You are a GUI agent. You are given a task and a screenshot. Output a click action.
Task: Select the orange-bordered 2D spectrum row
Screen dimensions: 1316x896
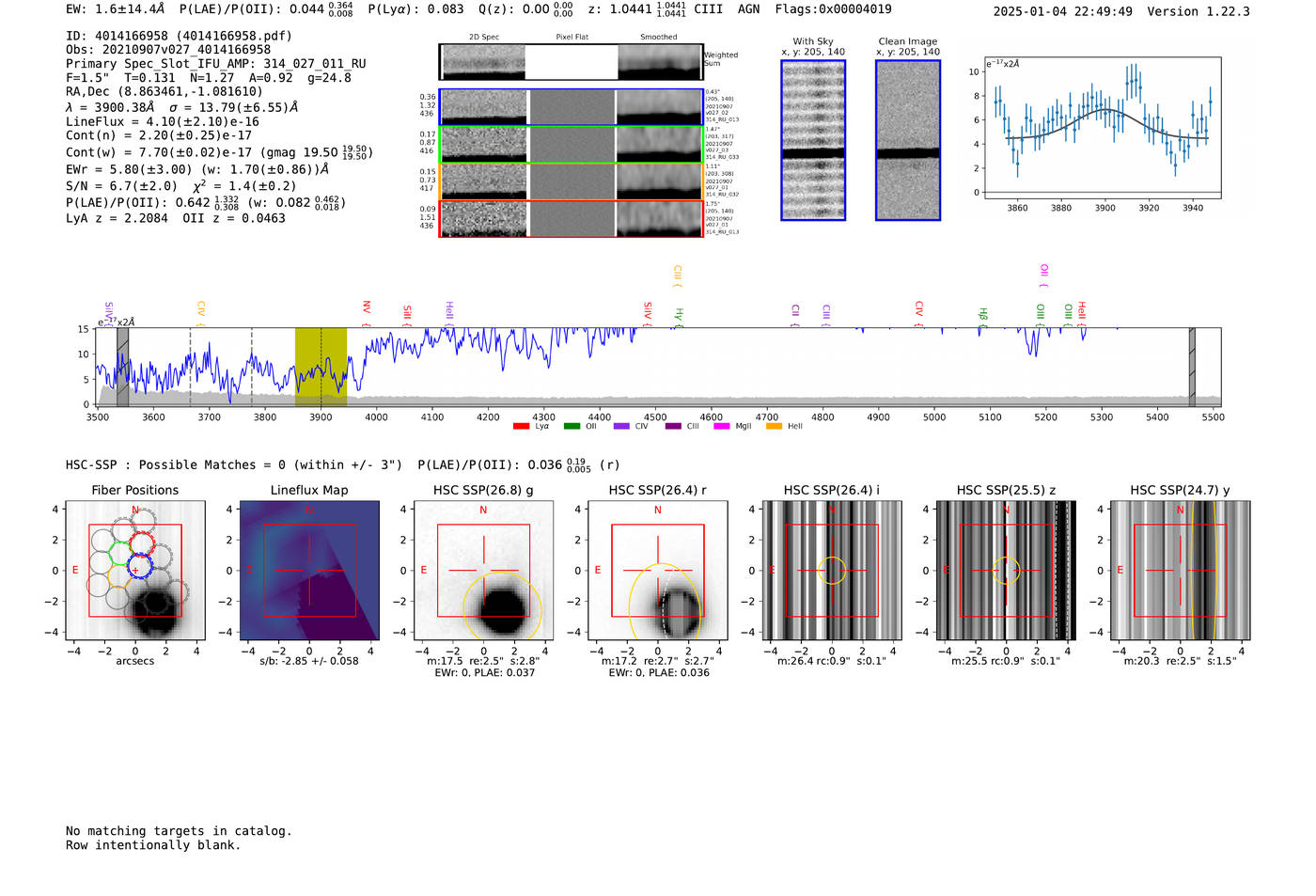(572, 181)
